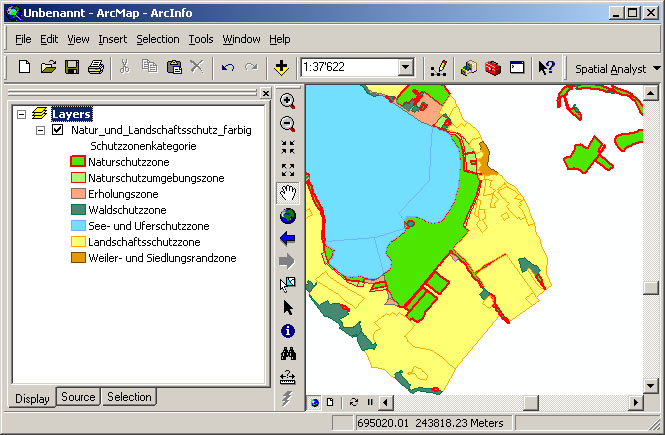Screen dimensions: 665x435
Task: Uncheck the Natur_und_Landschaftsschutz_farbig layer
Action: 57,131
